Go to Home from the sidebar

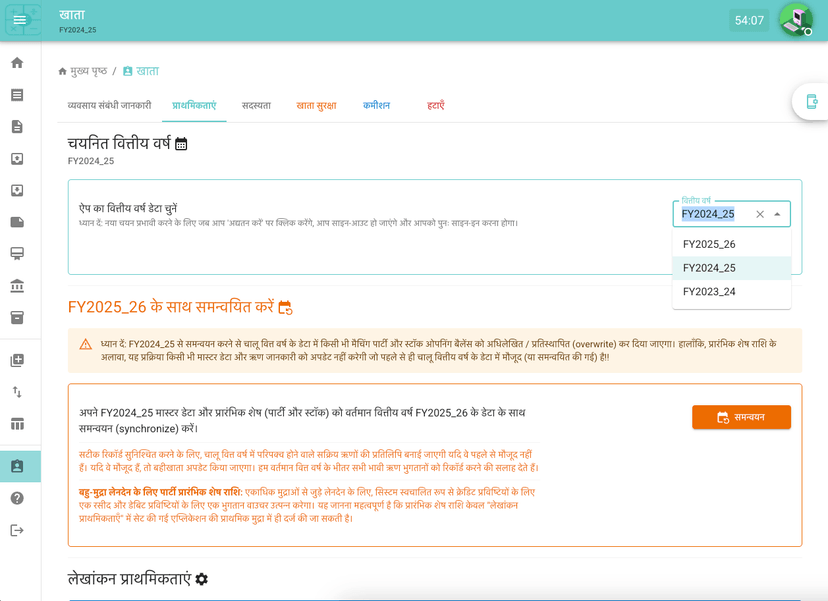click(x=17, y=63)
